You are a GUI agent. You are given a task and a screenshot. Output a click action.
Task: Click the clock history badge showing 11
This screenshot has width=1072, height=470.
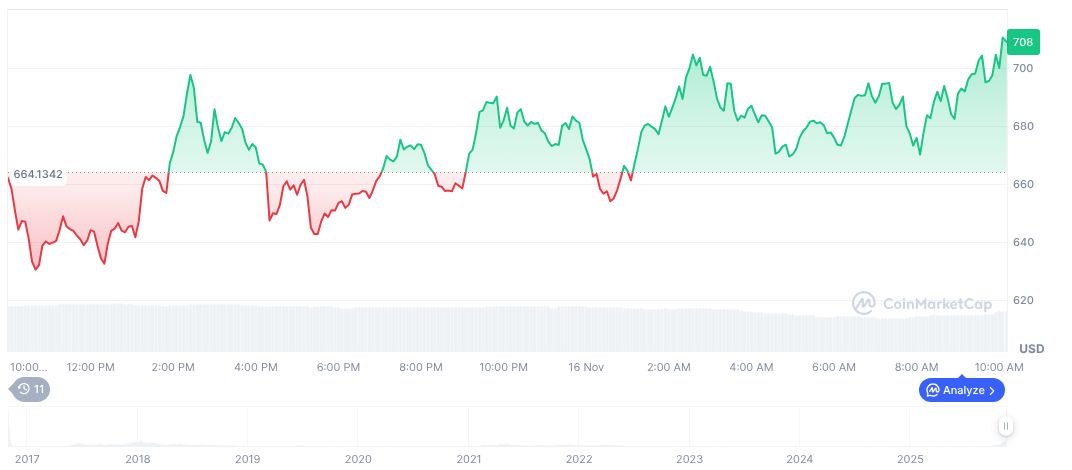tap(29, 389)
